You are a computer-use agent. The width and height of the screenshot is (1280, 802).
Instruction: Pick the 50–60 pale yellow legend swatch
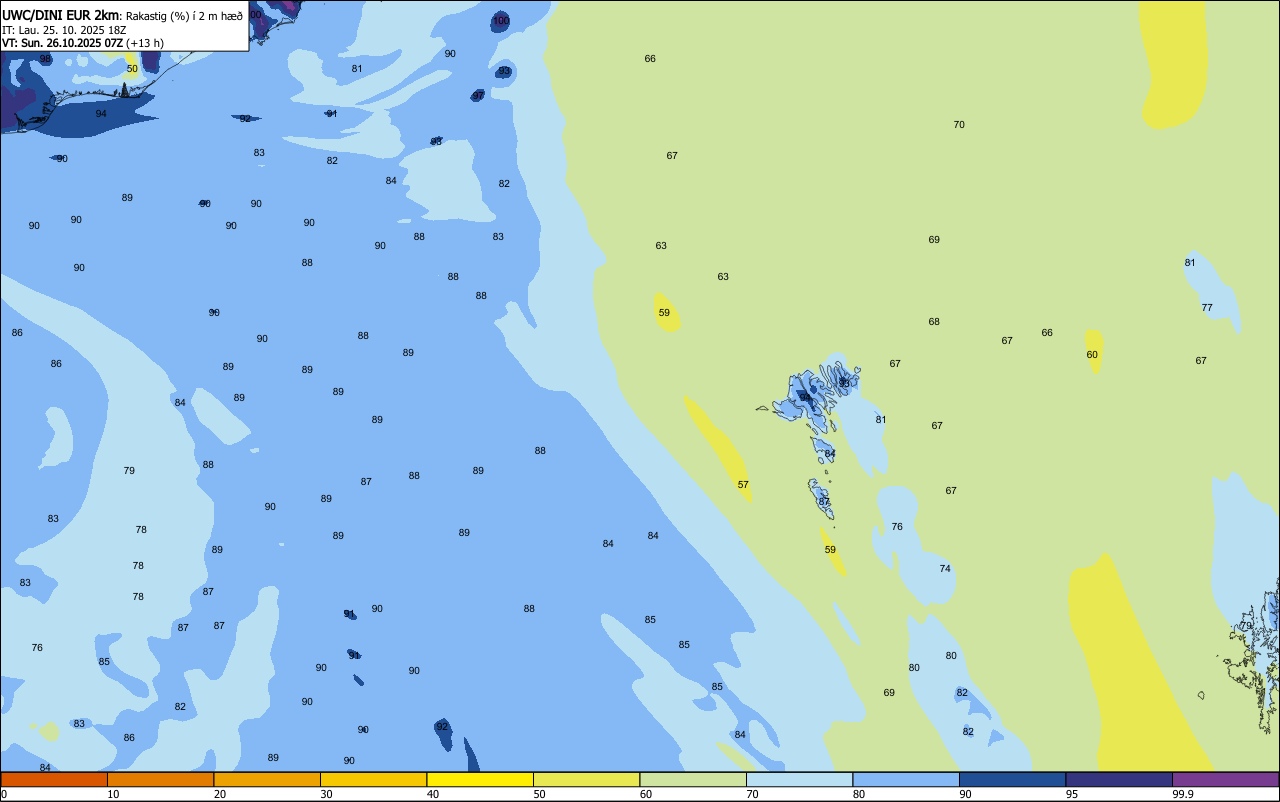pos(586,779)
